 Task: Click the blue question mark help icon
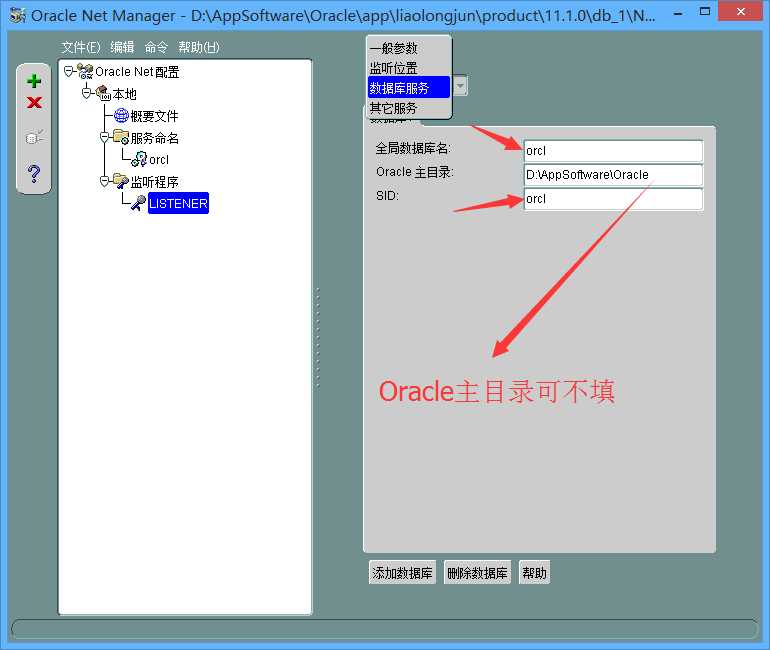(34, 173)
